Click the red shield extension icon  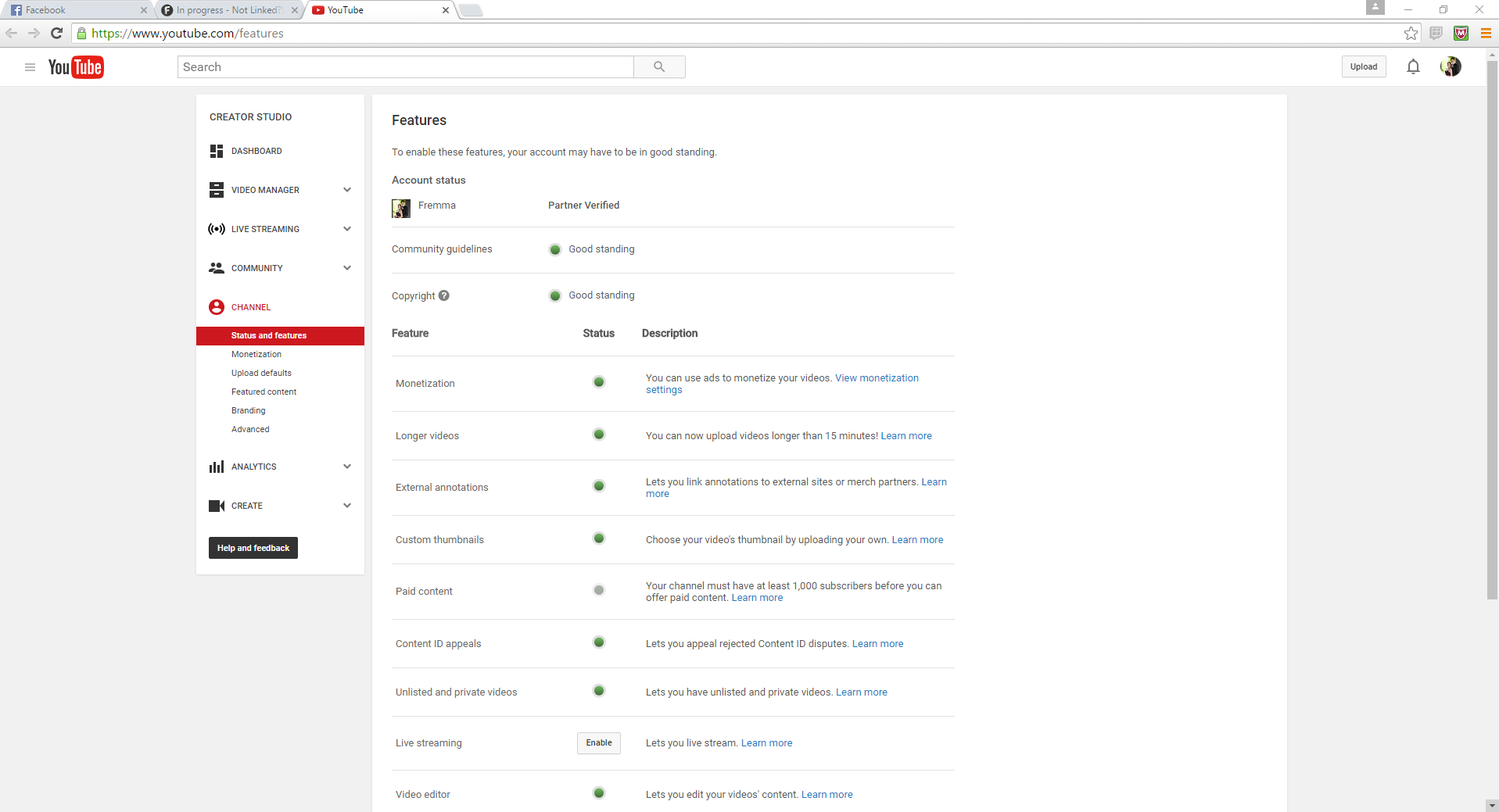pos(1461,33)
